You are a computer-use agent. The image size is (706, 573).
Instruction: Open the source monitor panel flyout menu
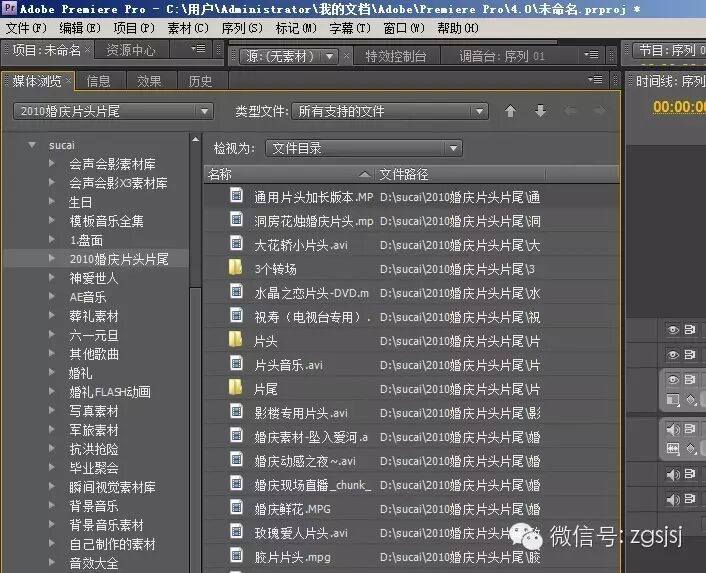click(591, 55)
